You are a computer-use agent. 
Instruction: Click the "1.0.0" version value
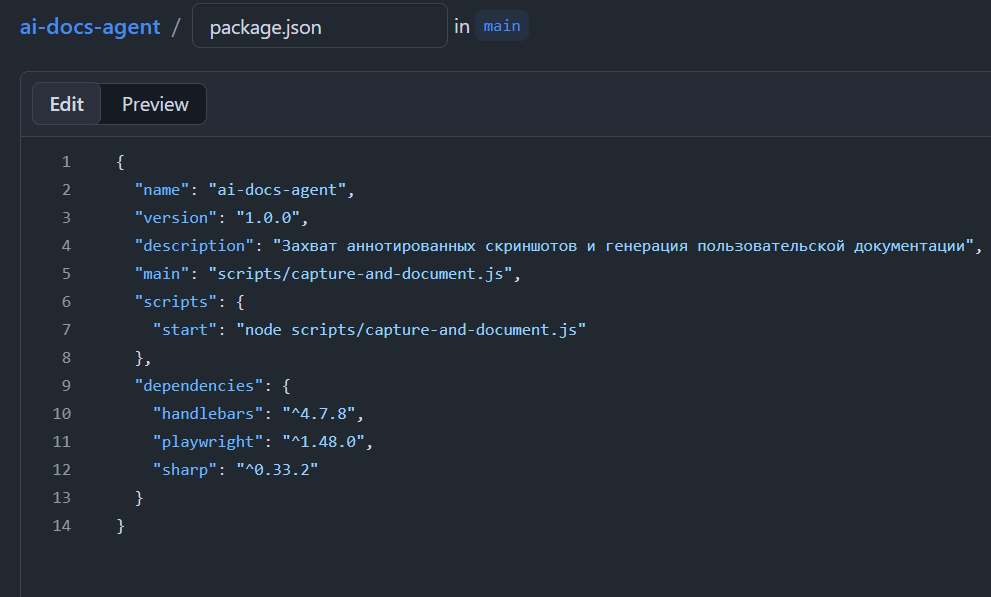tap(268, 217)
